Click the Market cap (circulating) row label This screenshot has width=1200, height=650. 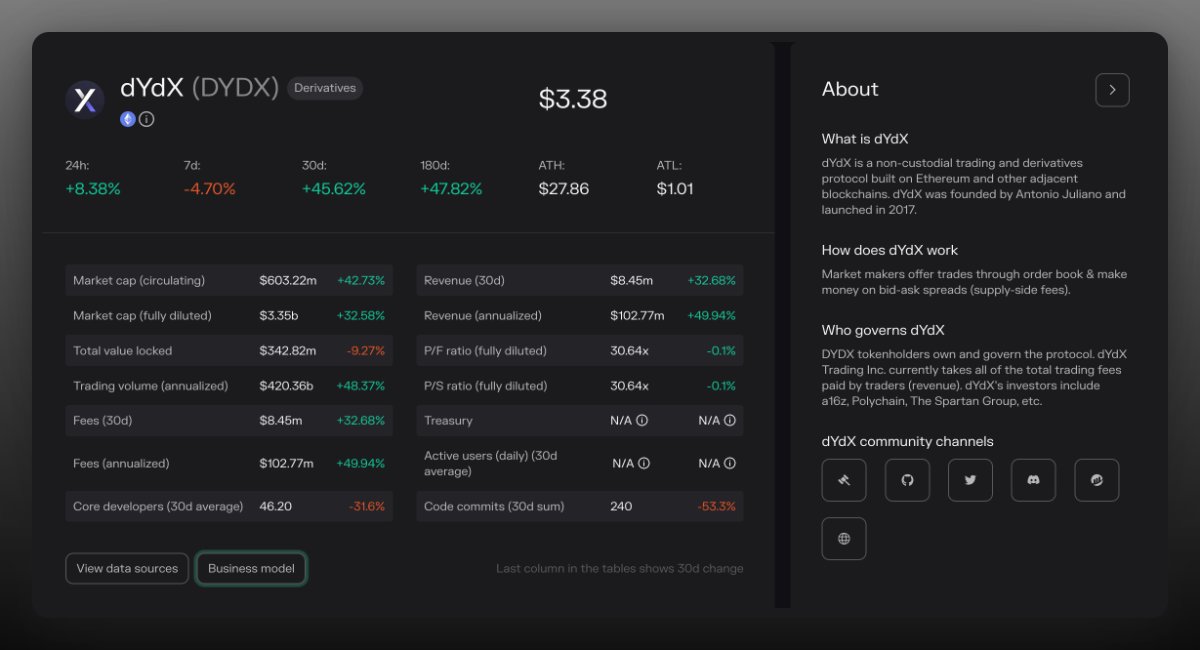point(139,280)
